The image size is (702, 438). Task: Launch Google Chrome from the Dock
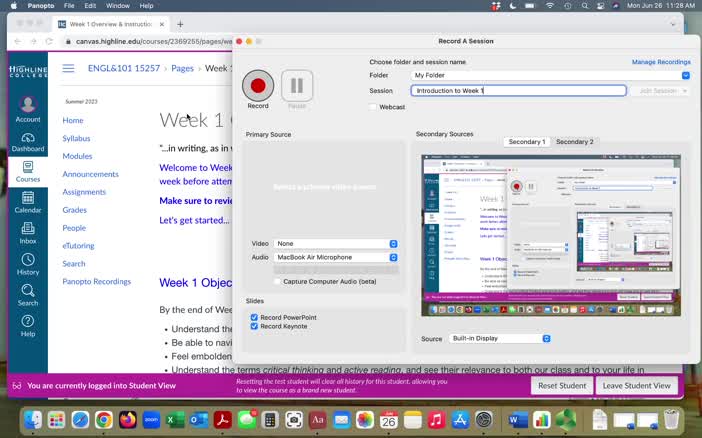(x=104, y=420)
